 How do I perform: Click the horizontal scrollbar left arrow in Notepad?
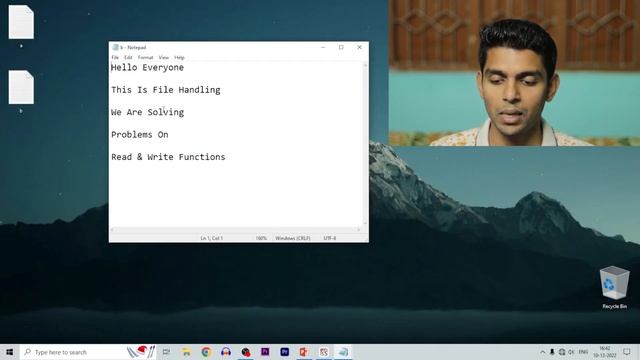[x=113, y=230]
